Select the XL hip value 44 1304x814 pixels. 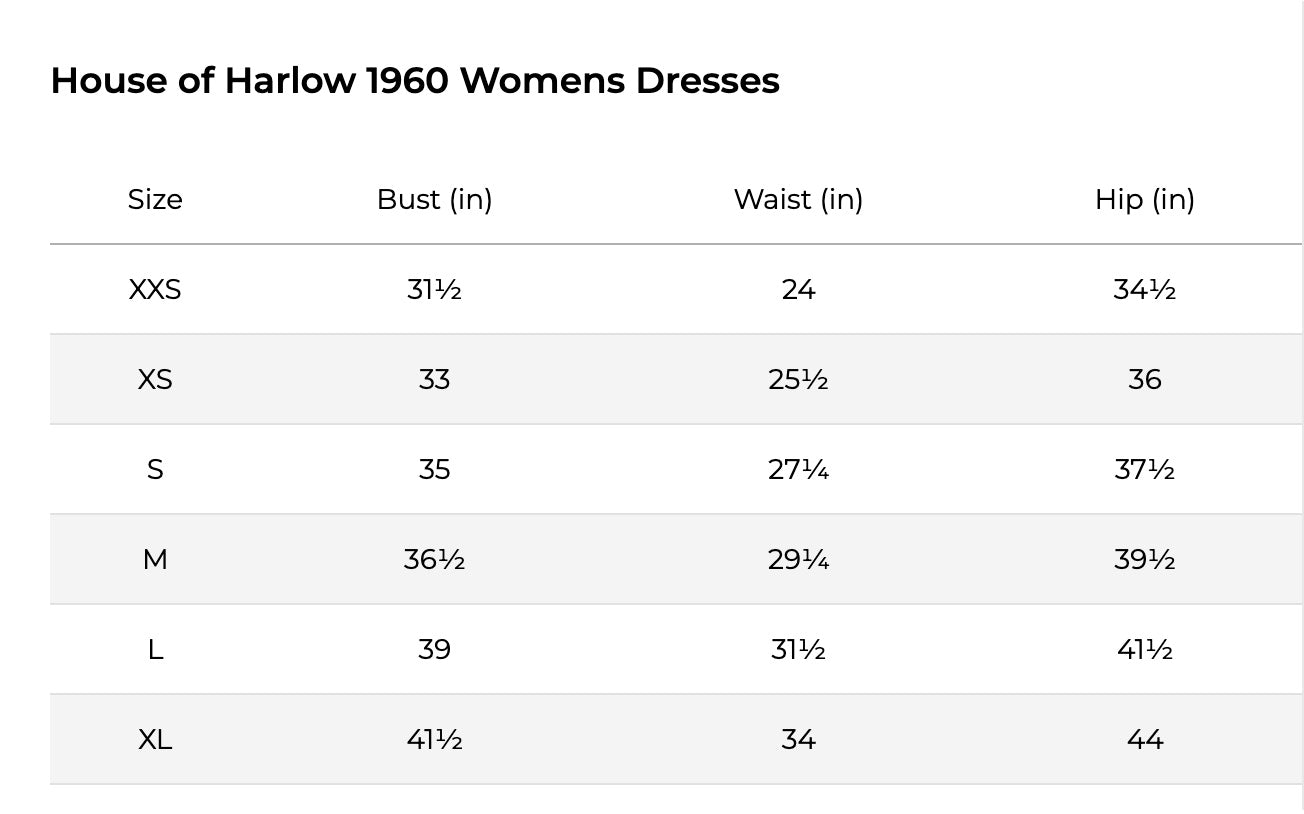1144,740
